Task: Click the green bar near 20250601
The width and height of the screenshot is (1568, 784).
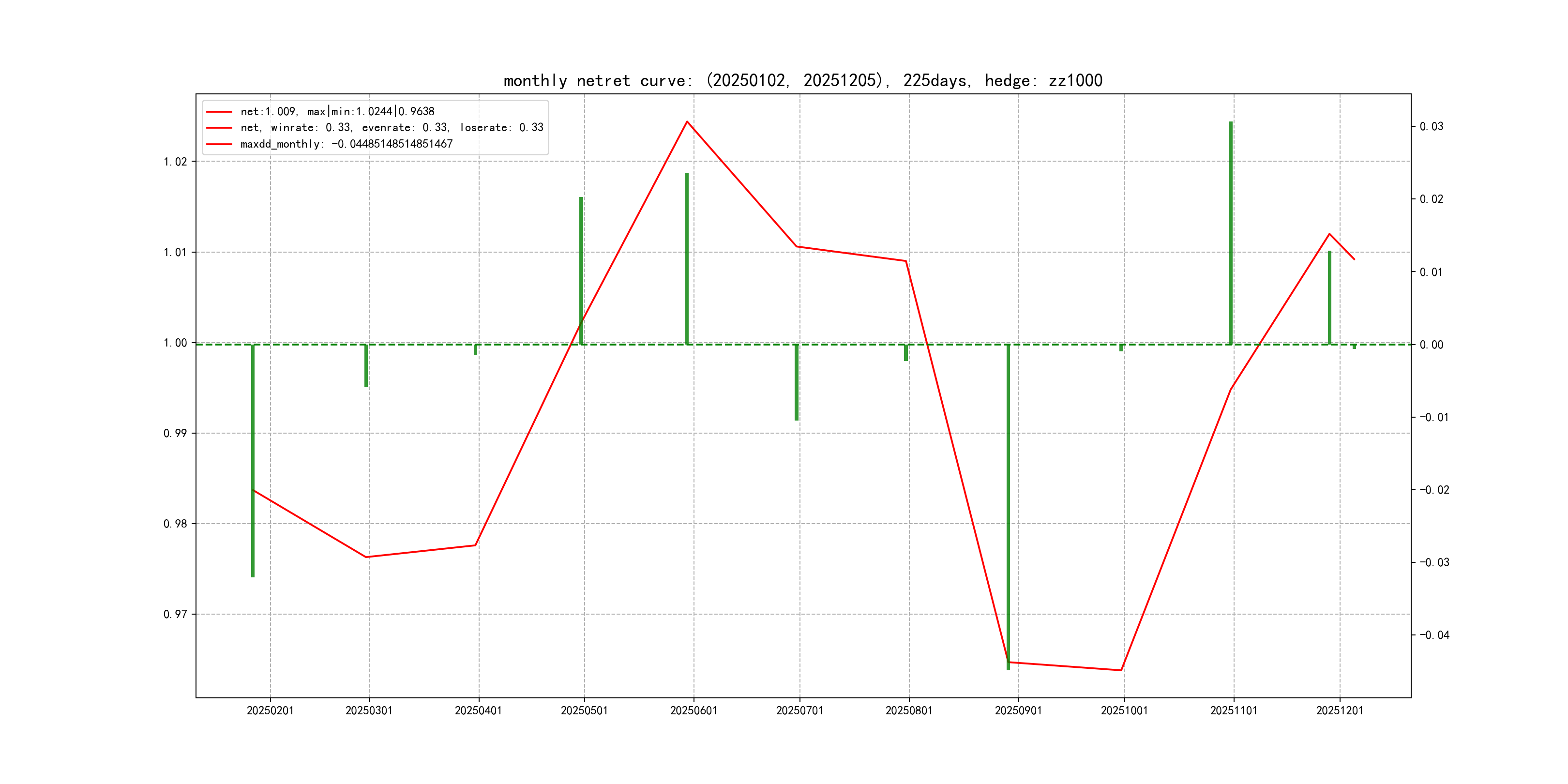Action: pyautogui.click(x=687, y=259)
